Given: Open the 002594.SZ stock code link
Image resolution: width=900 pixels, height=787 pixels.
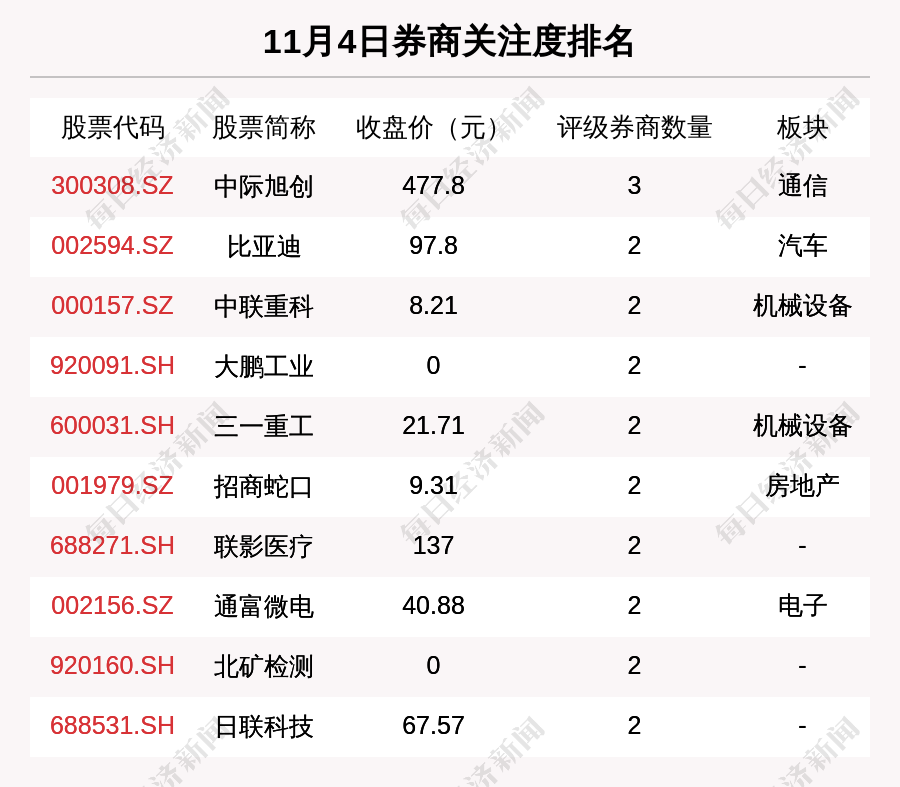Looking at the screenshot, I should point(112,246).
